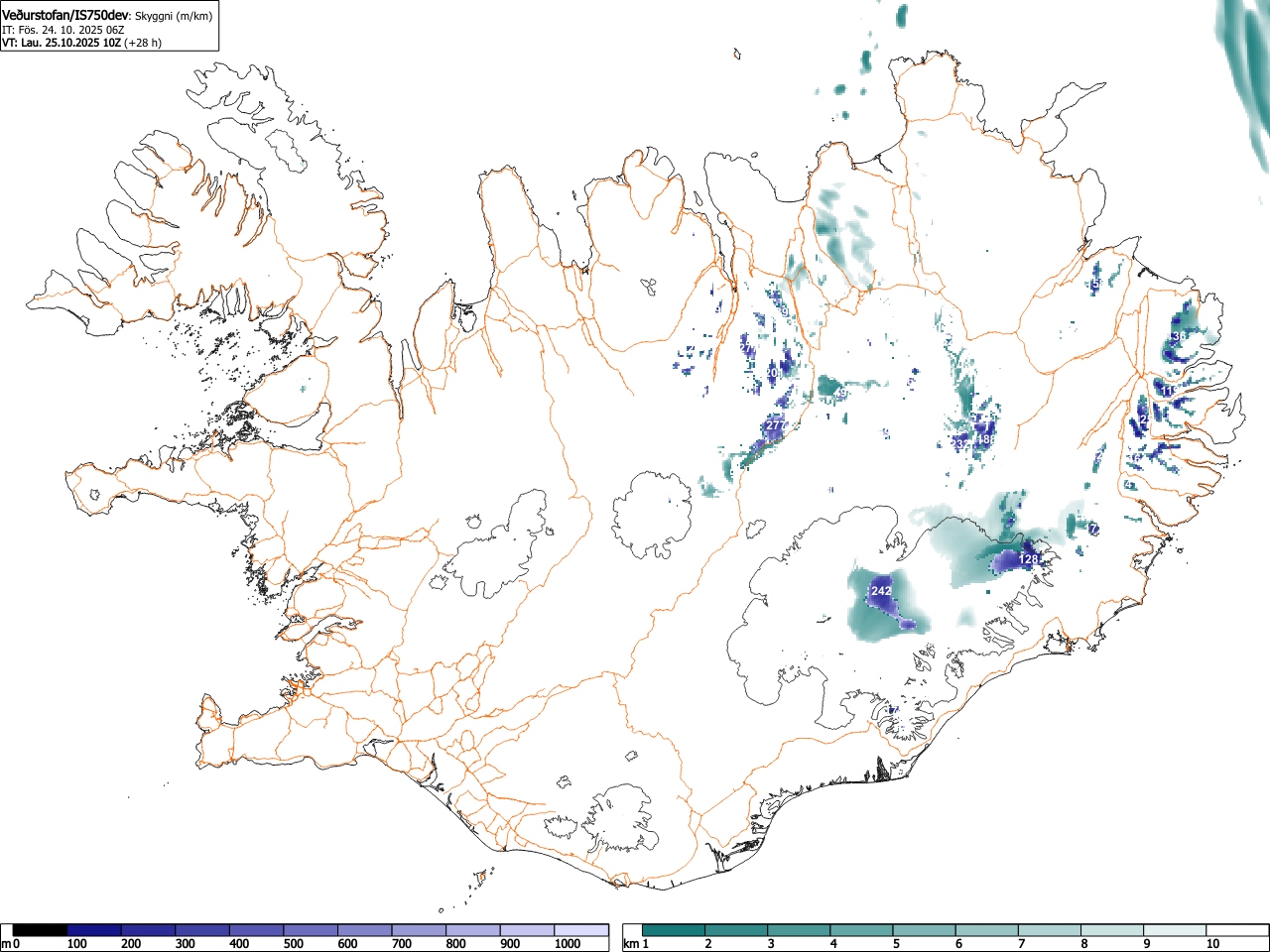
Task: Click the 242 visibility value on the map
Action: (x=881, y=591)
